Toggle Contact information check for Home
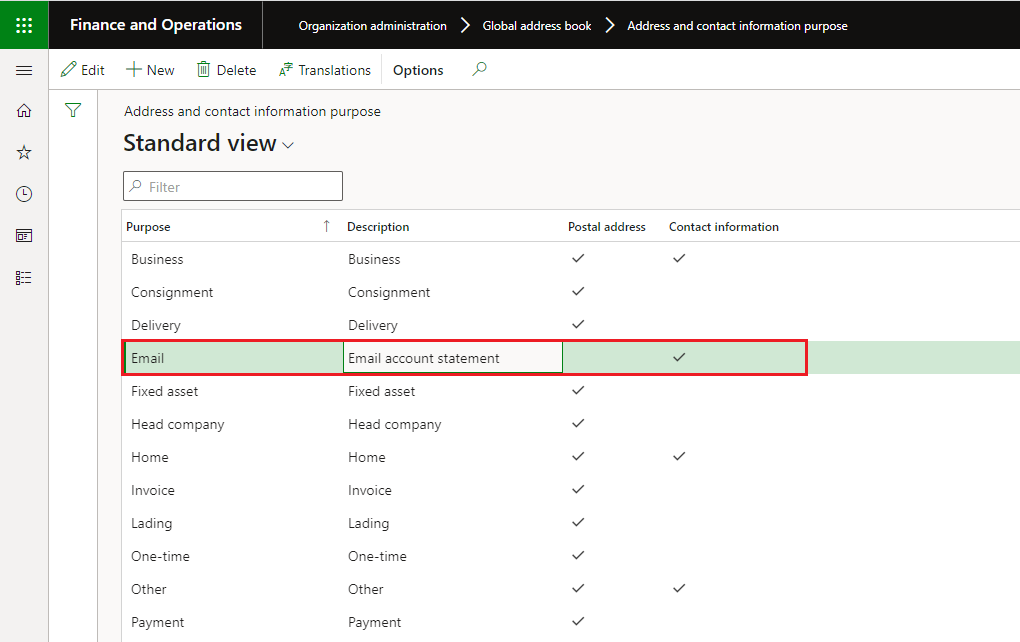The image size is (1020, 642). click(x=679, y=456)
